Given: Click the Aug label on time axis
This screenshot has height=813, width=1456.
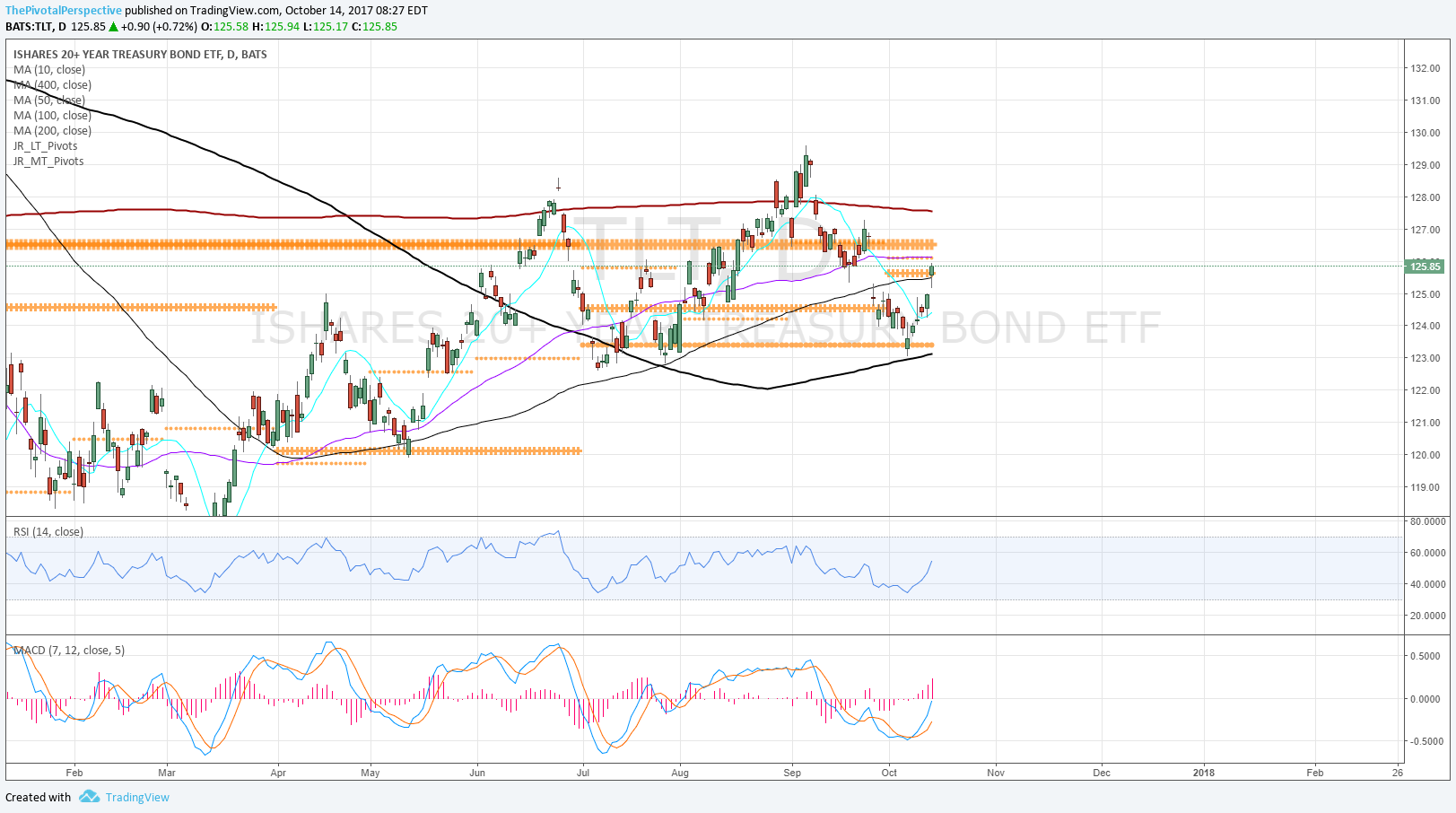Looking at the screenshot, I should tap(680, 772).
